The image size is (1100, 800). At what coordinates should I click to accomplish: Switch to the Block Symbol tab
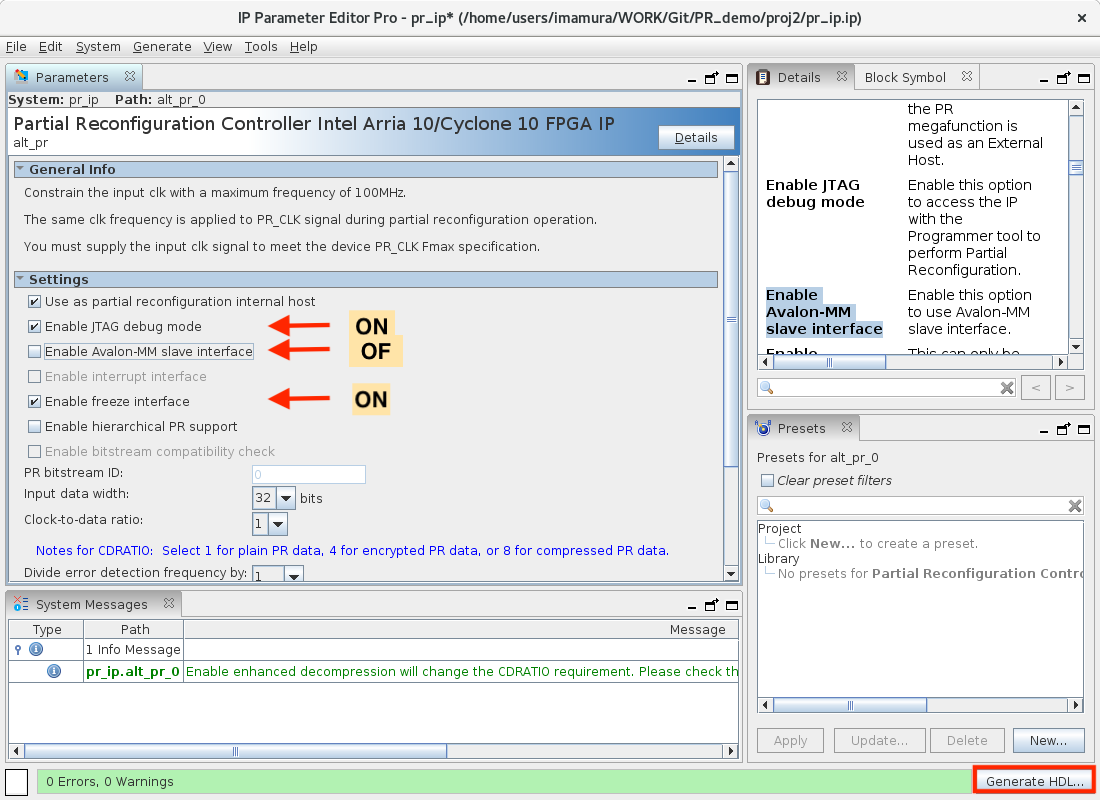[x=905, y=77]
